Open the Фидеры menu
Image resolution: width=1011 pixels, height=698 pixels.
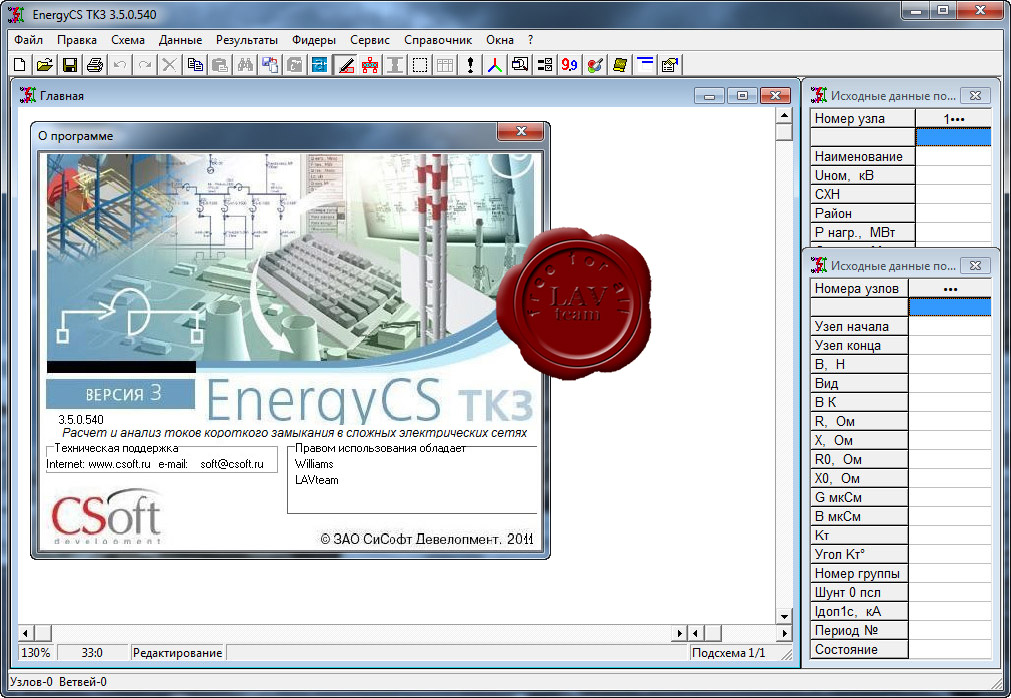[x=314, y=40]
